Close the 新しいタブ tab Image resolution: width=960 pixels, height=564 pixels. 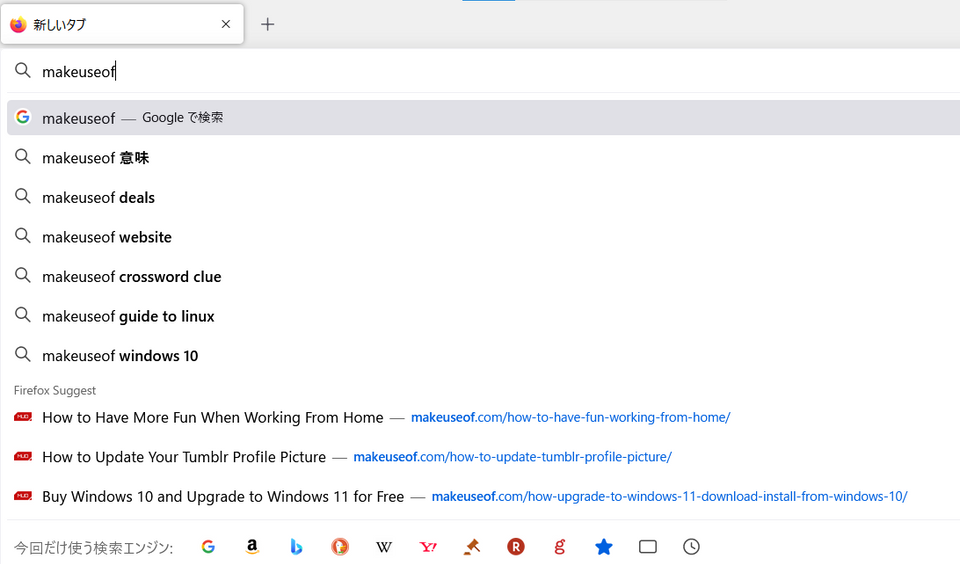click(x=226, y=24)
